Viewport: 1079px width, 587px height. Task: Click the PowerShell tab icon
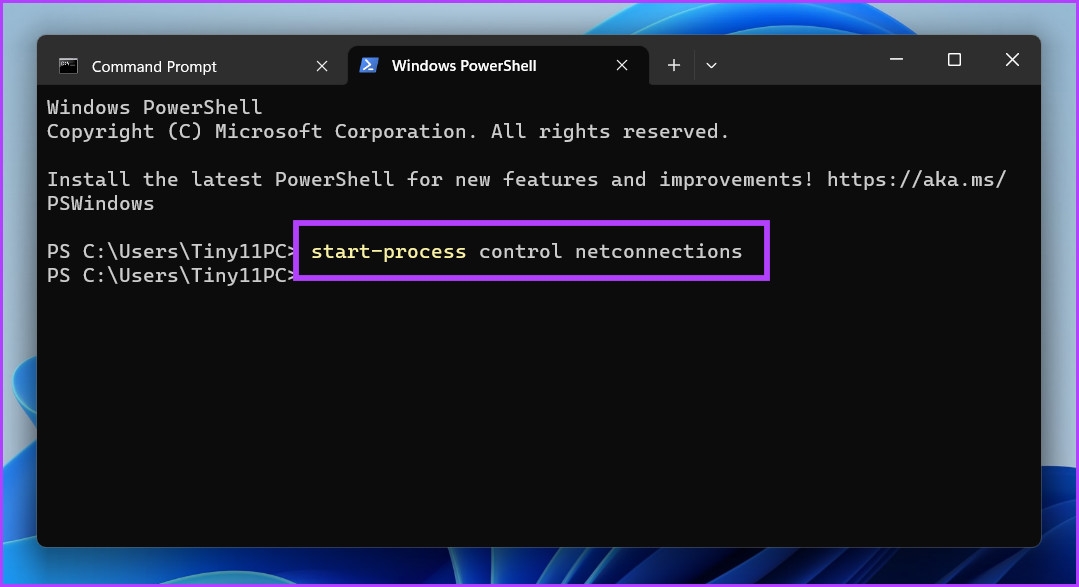(x=369, y=65)
